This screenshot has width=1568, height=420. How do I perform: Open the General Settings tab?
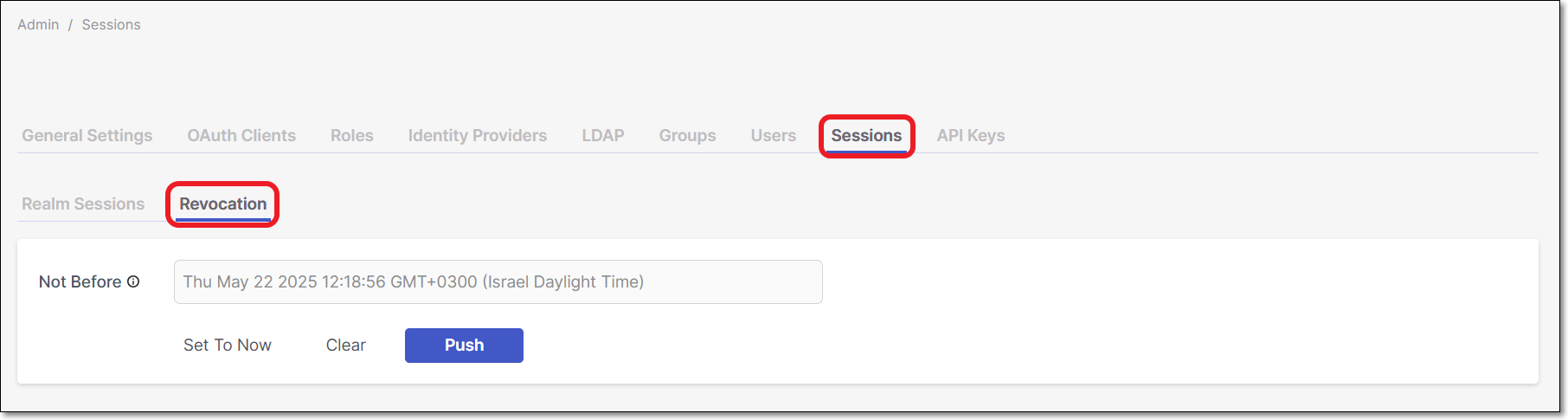(x=87, y=135)
